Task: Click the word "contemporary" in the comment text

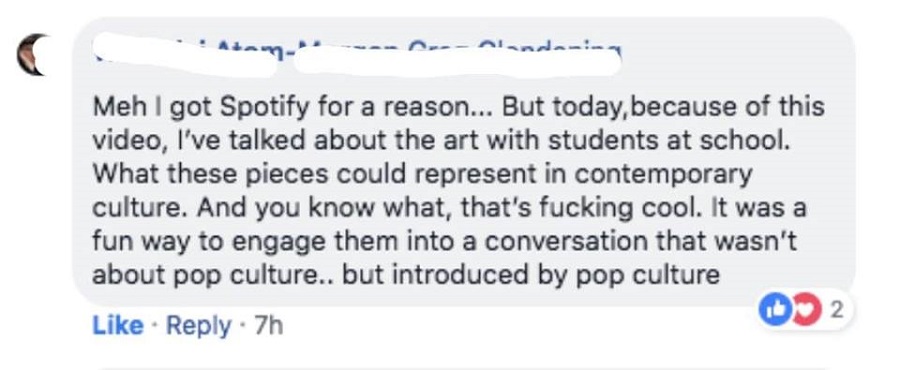Action: [664, 175]
